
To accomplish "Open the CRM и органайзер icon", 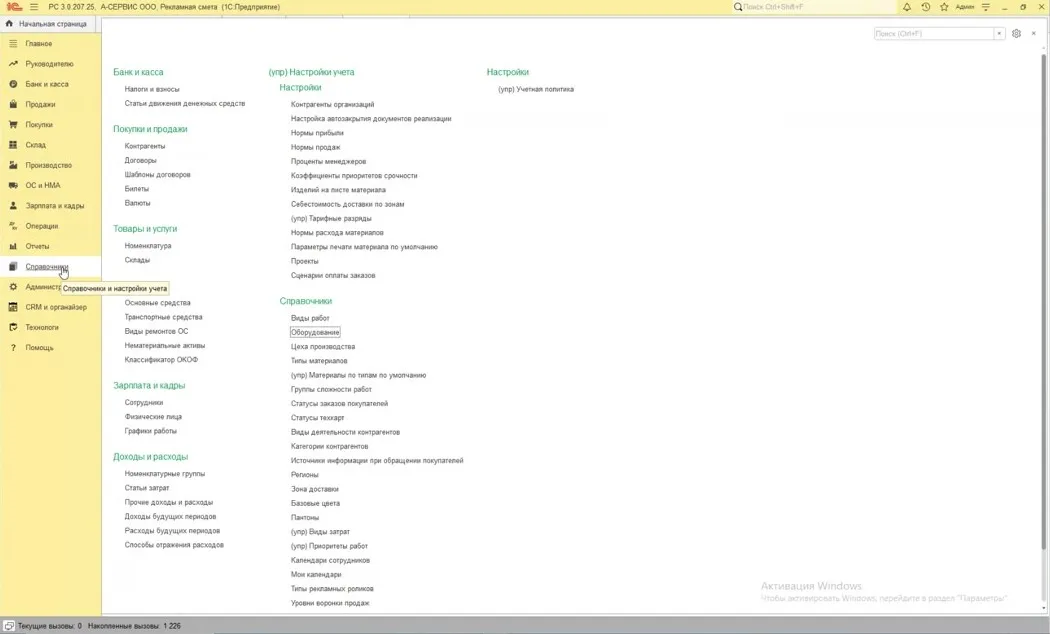I will point(13,307).
